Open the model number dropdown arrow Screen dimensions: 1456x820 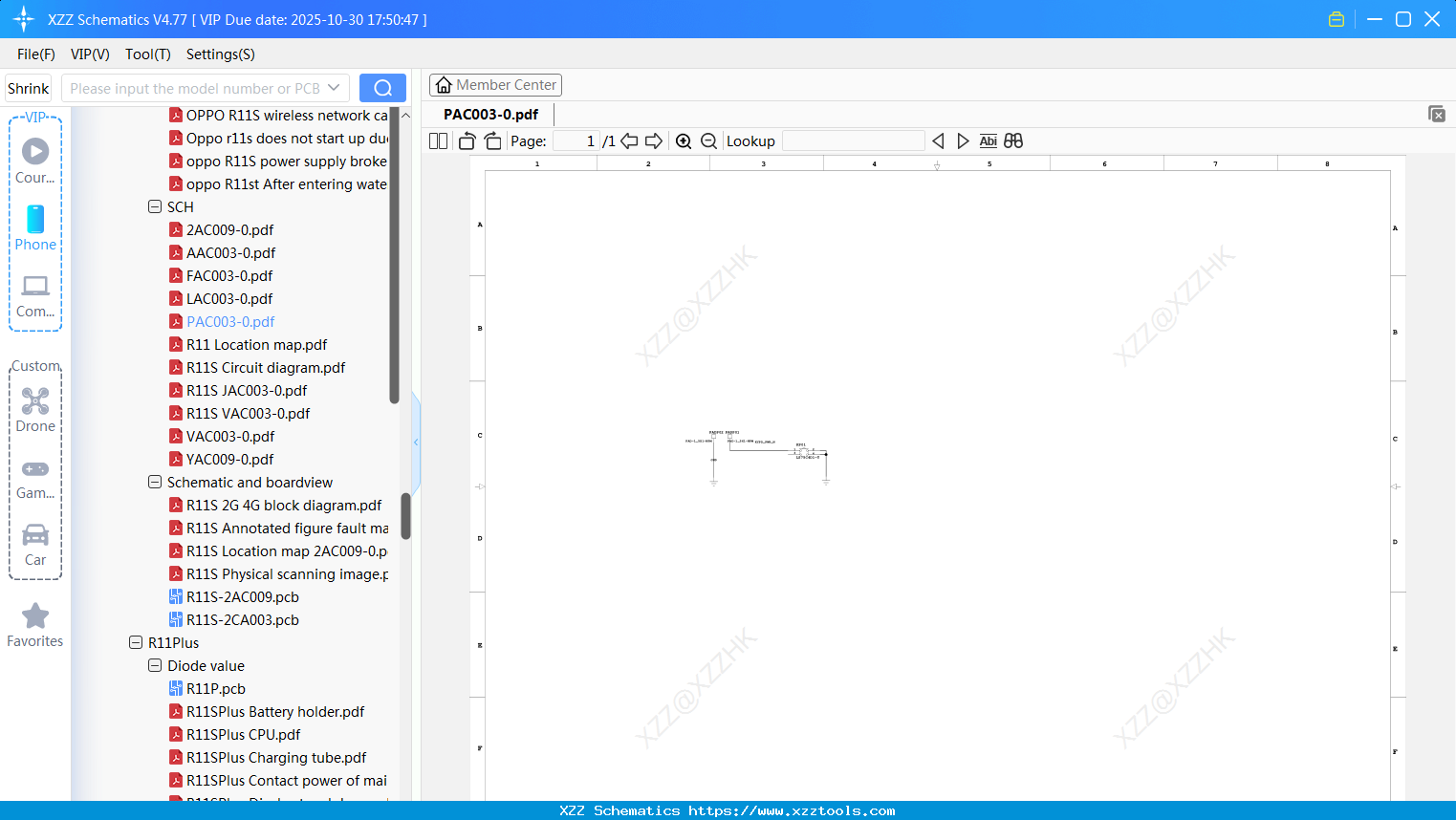(334, 88)
